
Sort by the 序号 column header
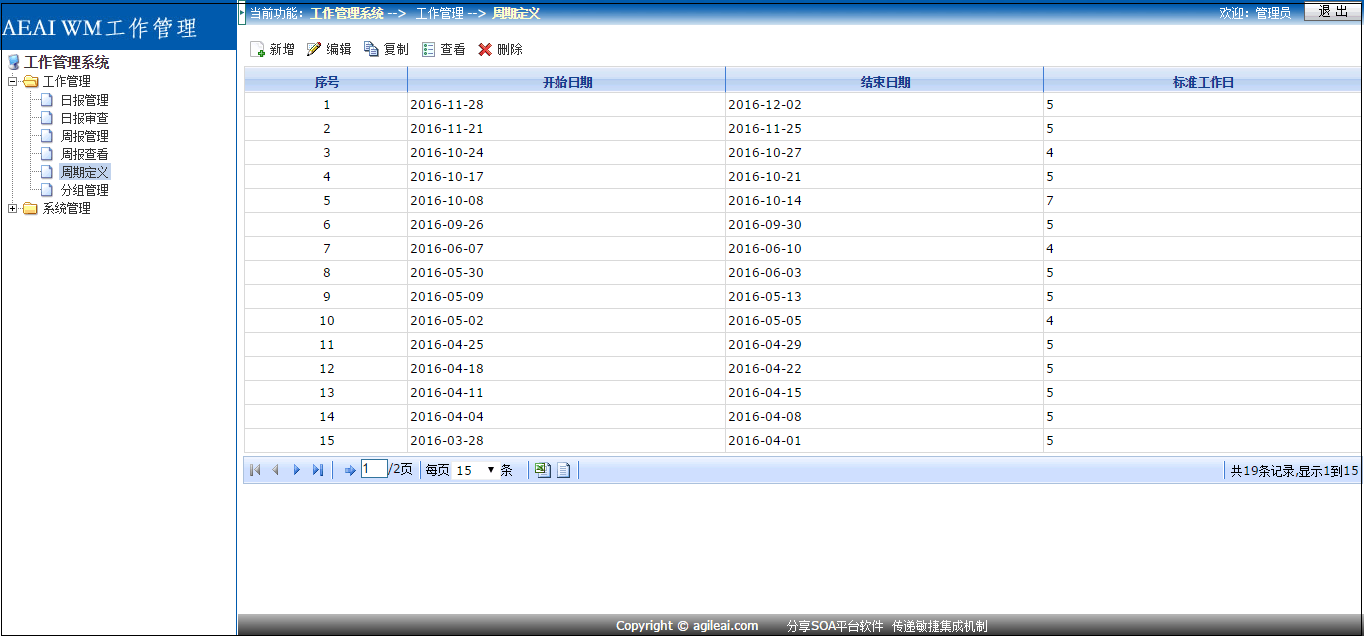[327, 82]
